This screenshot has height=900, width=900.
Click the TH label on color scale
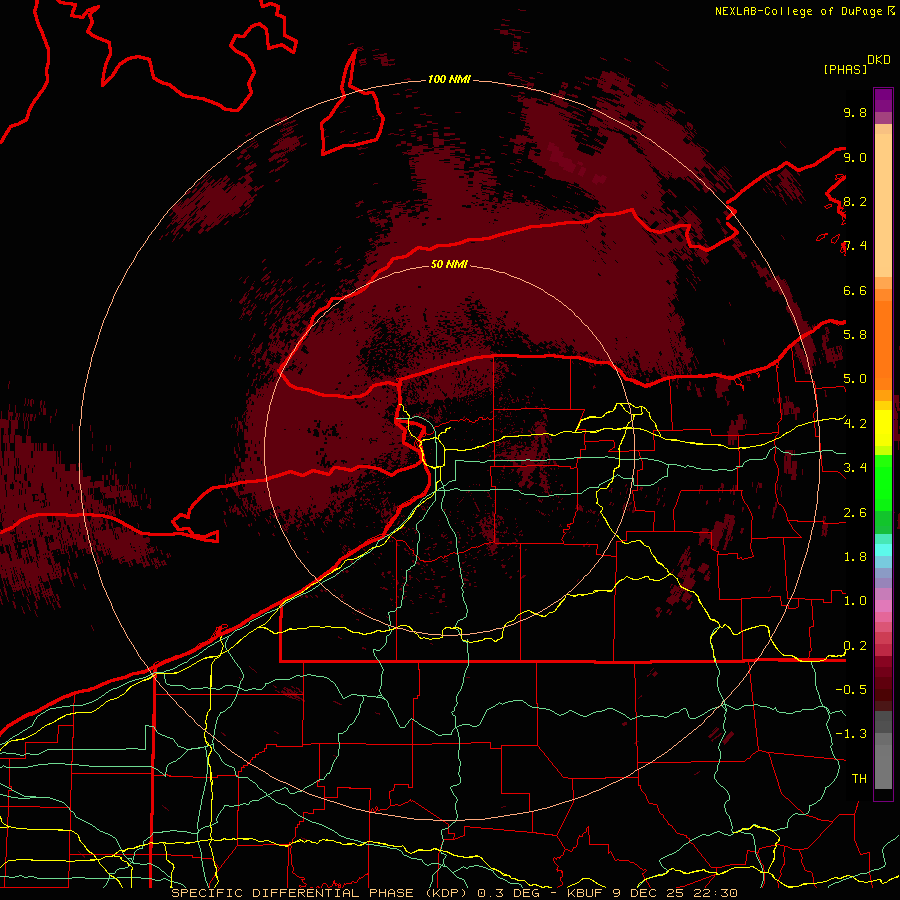859,778
